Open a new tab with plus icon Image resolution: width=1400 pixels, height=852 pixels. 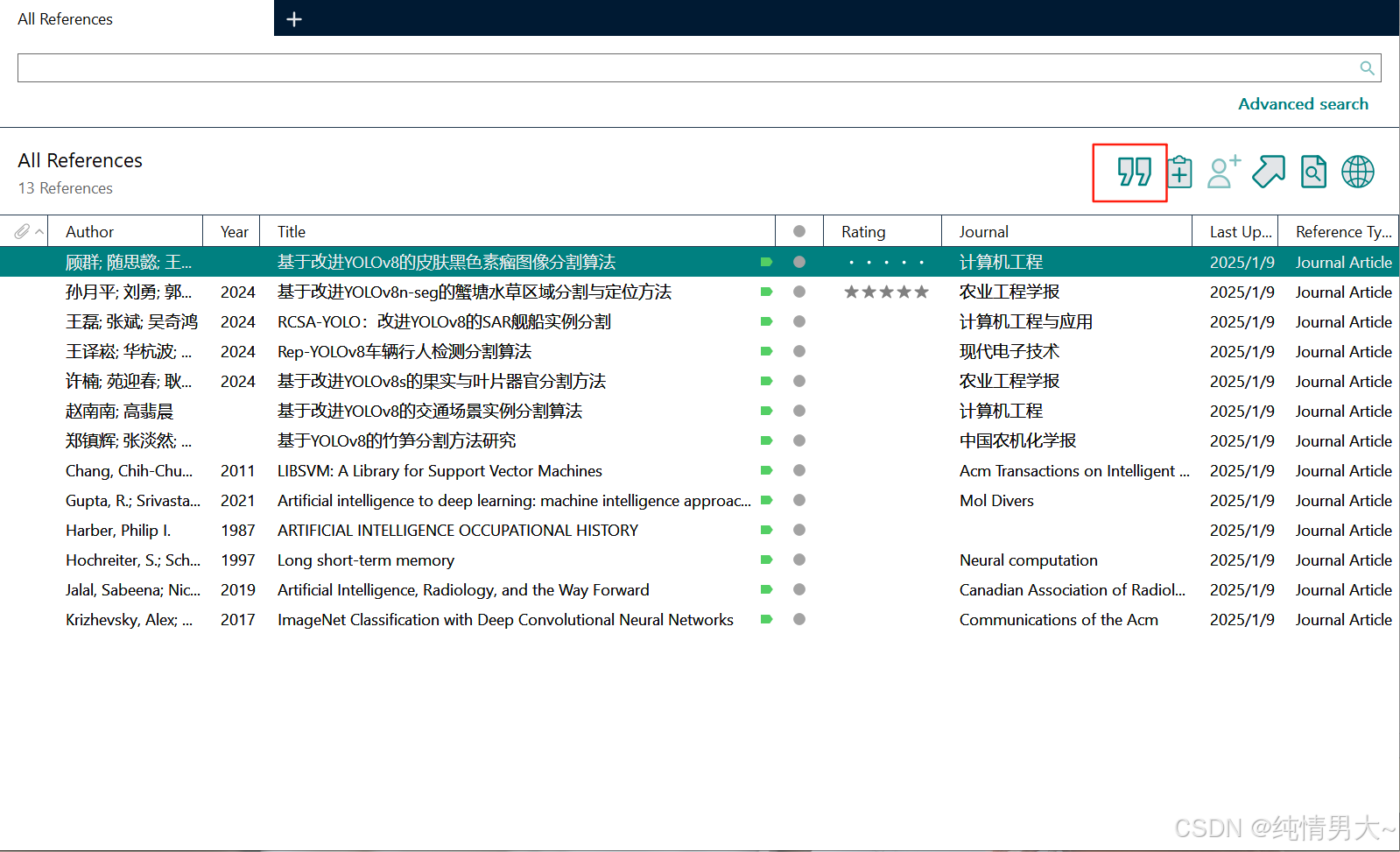tap(294, 19)
